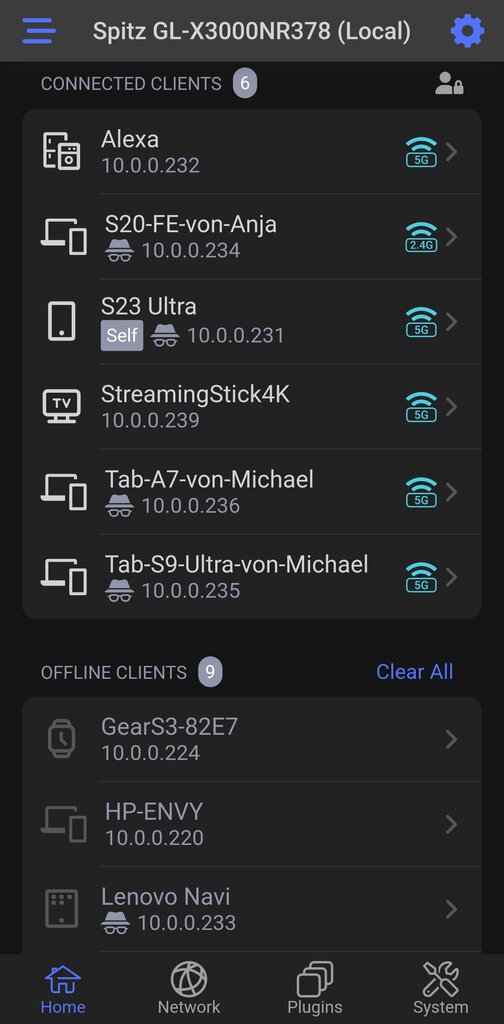Switch to the Network tab
The width and height of the screenshot is (504, 1024).
(x=189, y=988)
